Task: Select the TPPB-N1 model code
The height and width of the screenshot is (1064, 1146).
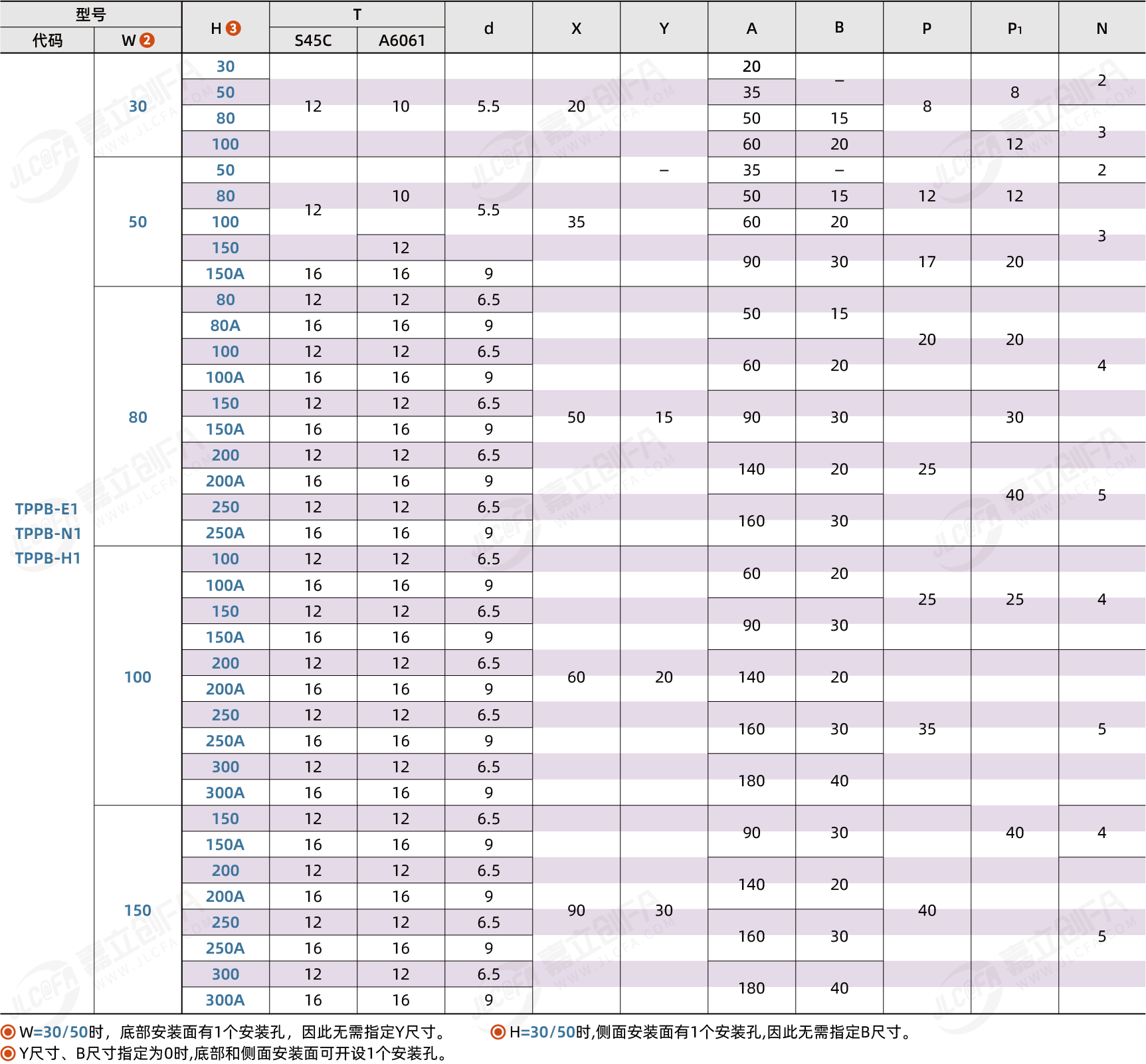Action: 48,534
